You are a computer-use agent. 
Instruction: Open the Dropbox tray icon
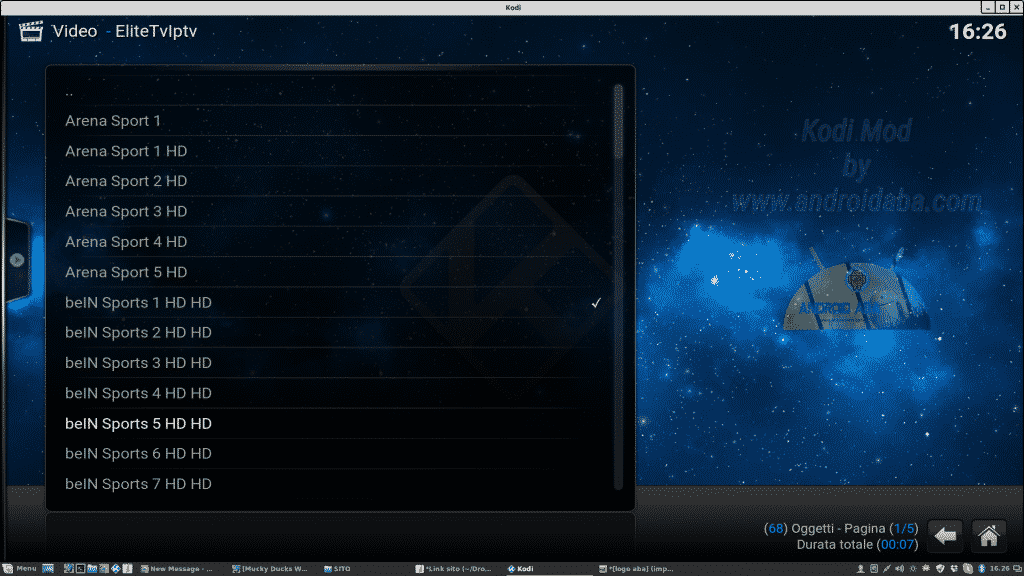(954, 569)
